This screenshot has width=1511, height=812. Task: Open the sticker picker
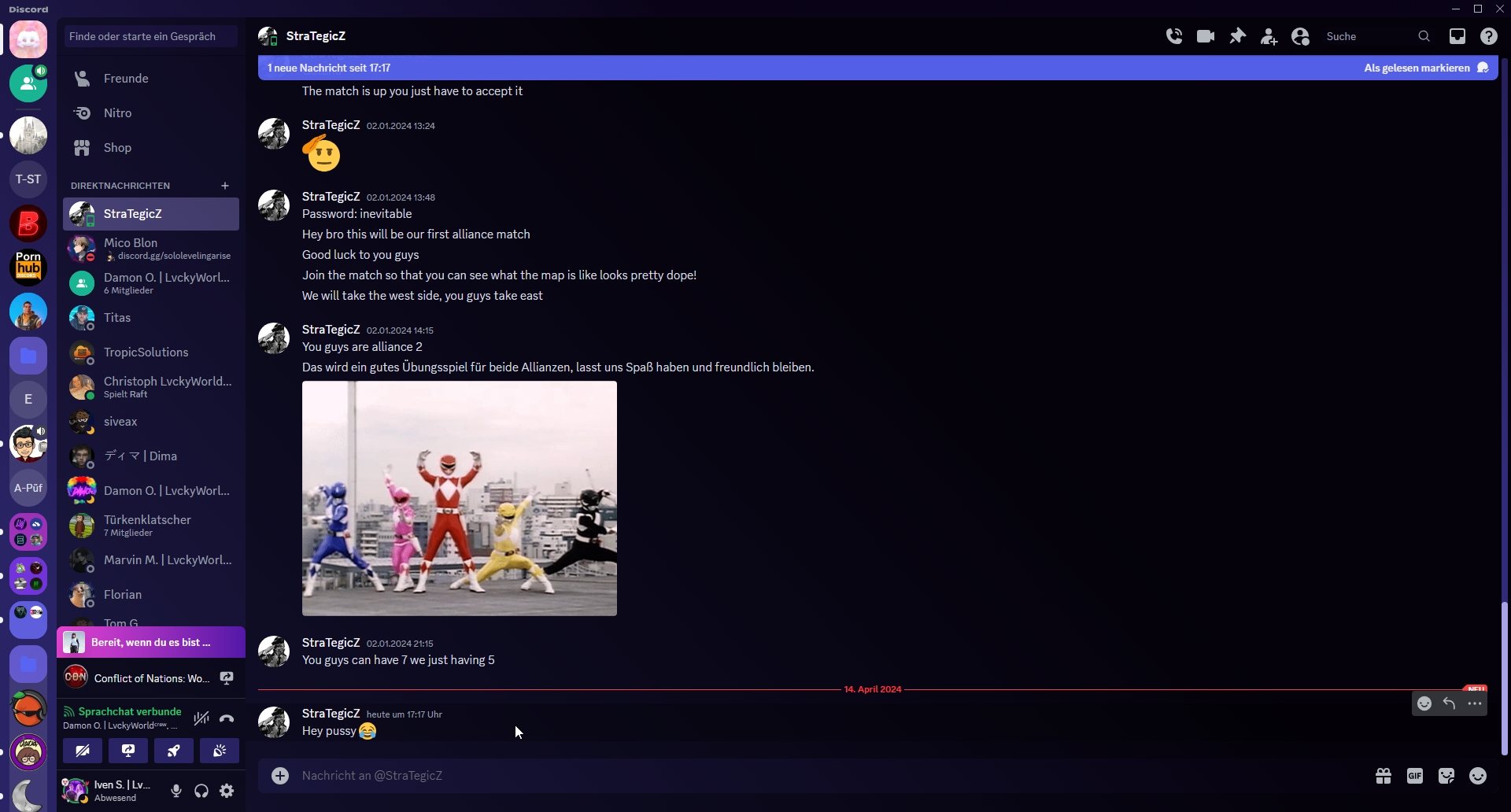(x=1446, y=776)
